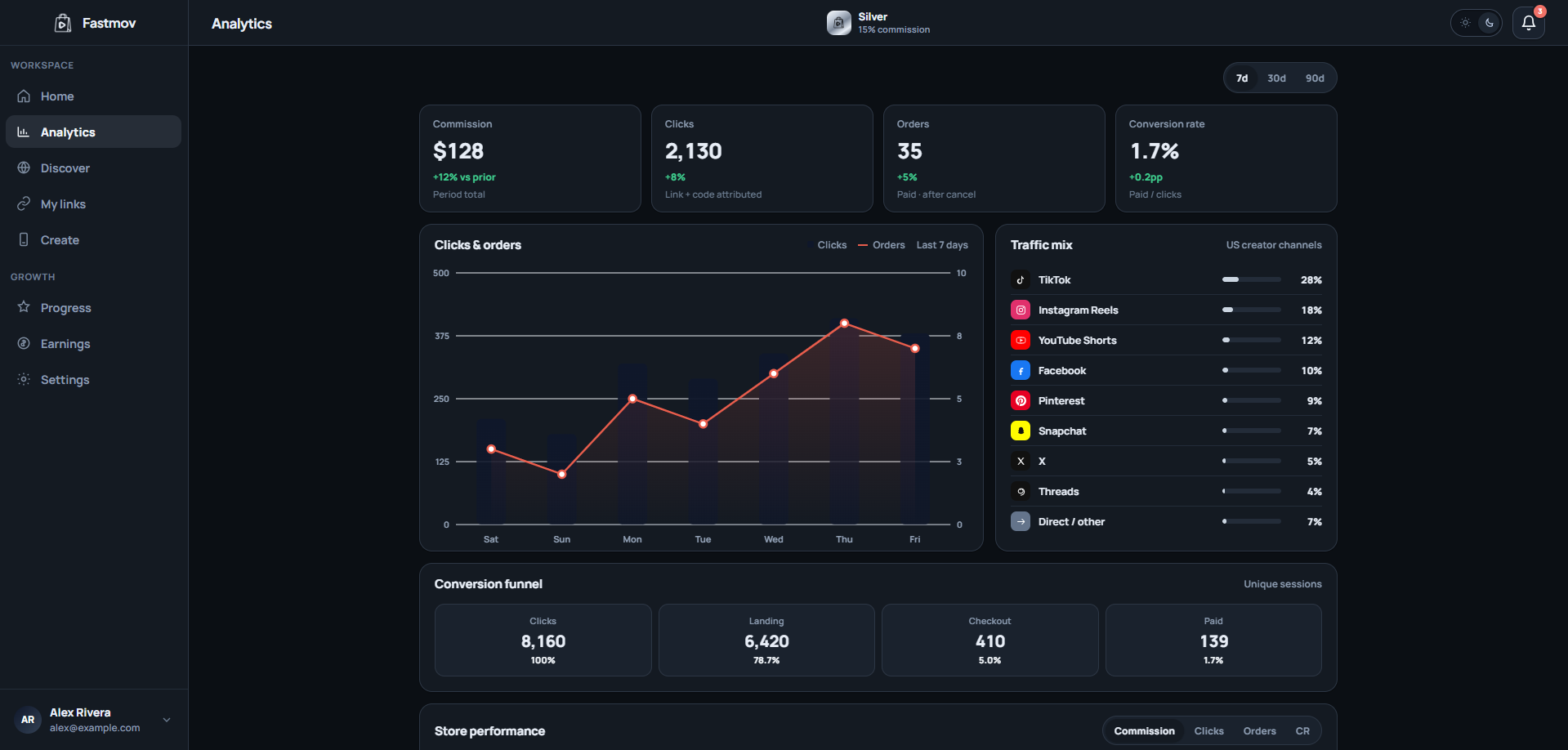Select Analytics in the sidebar
The width and height of the screenshot is (1568, 750).
93,132
